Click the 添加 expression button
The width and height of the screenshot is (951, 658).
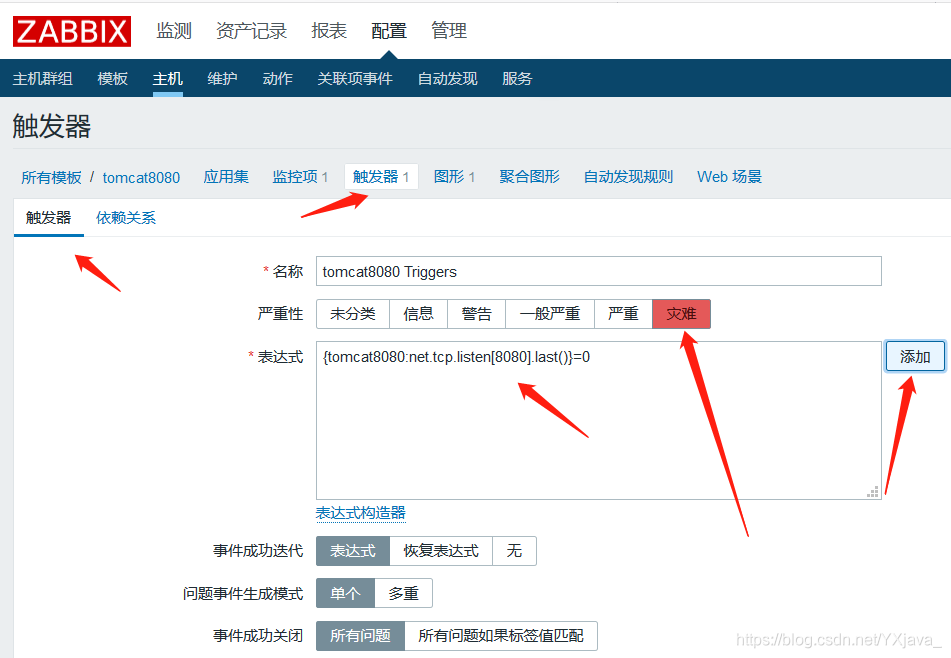[x=915, y=357]
